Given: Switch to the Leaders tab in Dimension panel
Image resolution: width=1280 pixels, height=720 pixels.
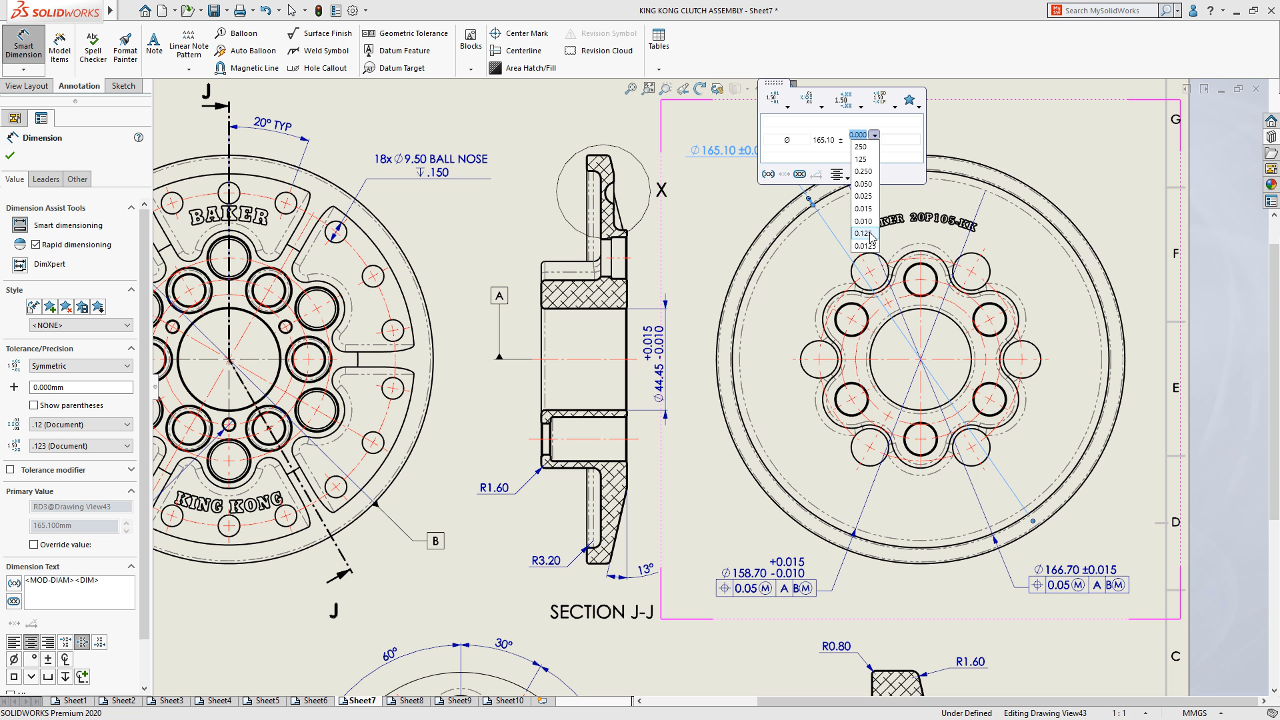Looking at the screenshot, I should [x=44, y=179].
